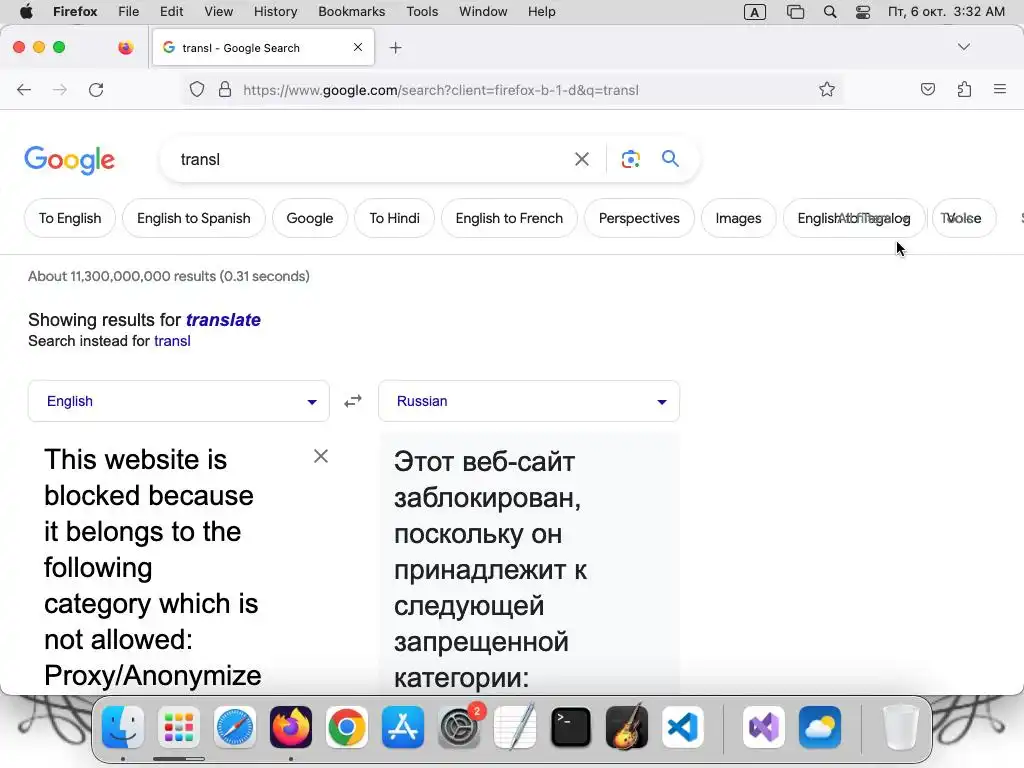This screenshot has width=1024, height=768.
Task: Open a new tab with plus
Action: [x=395, y=48]
